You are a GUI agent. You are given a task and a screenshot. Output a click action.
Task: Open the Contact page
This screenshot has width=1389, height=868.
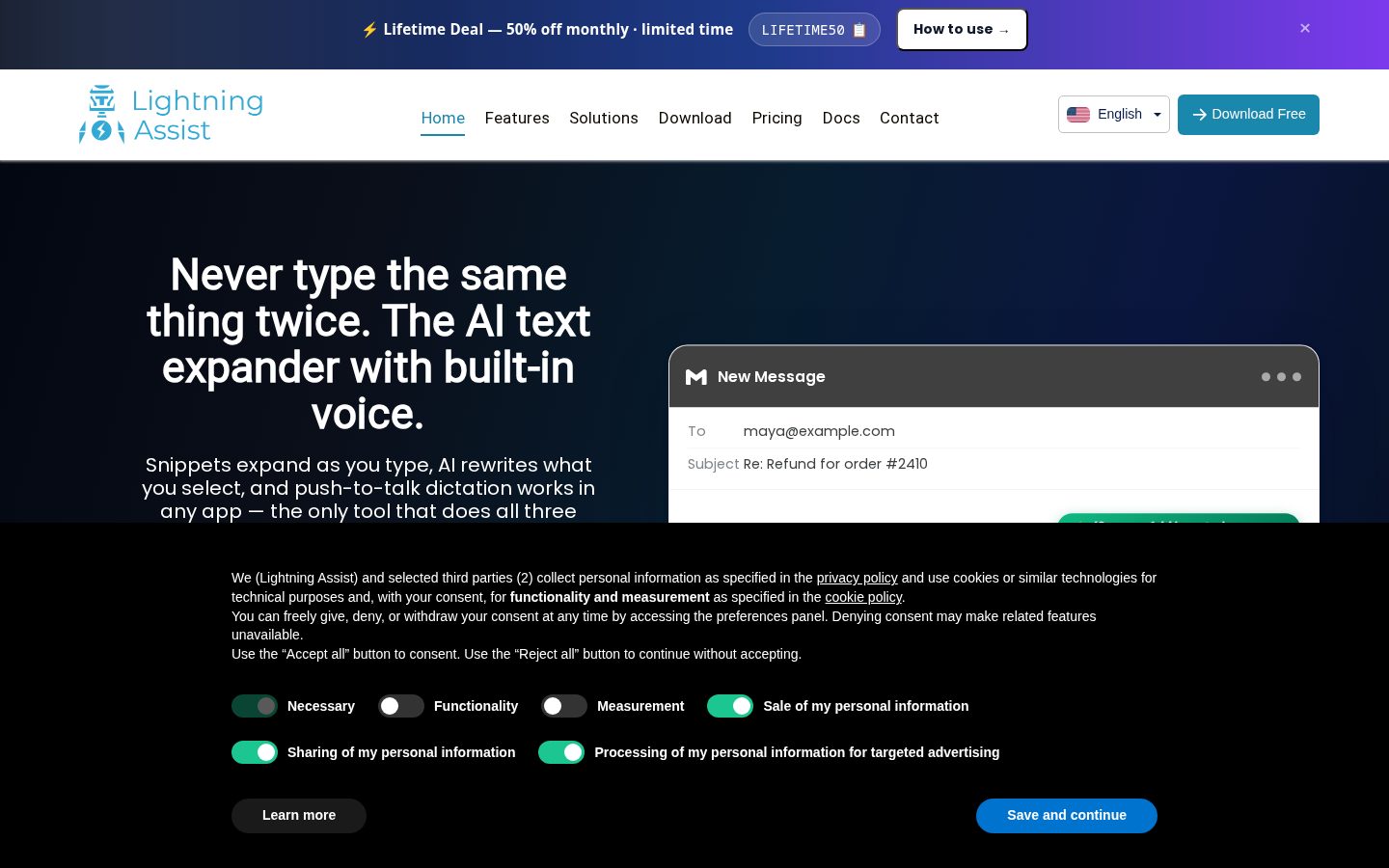910,118
